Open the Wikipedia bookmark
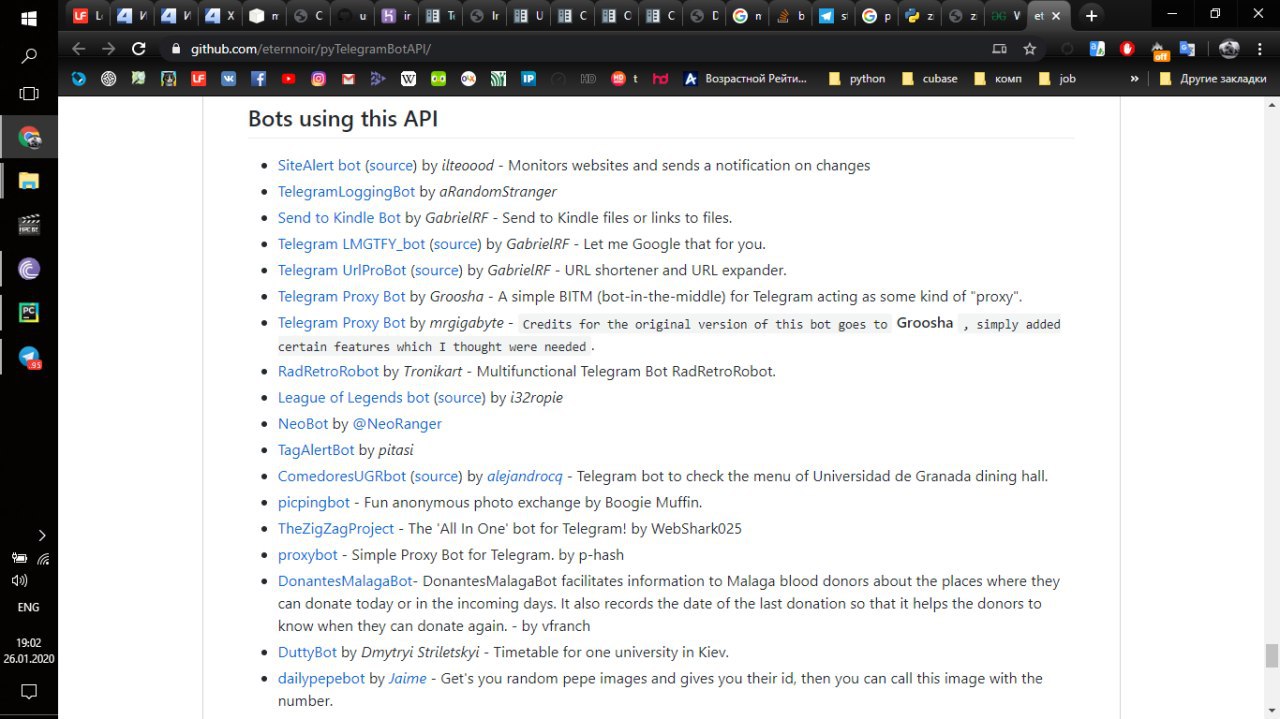This screenshot has height=719, width=1280. coord(408,78)
